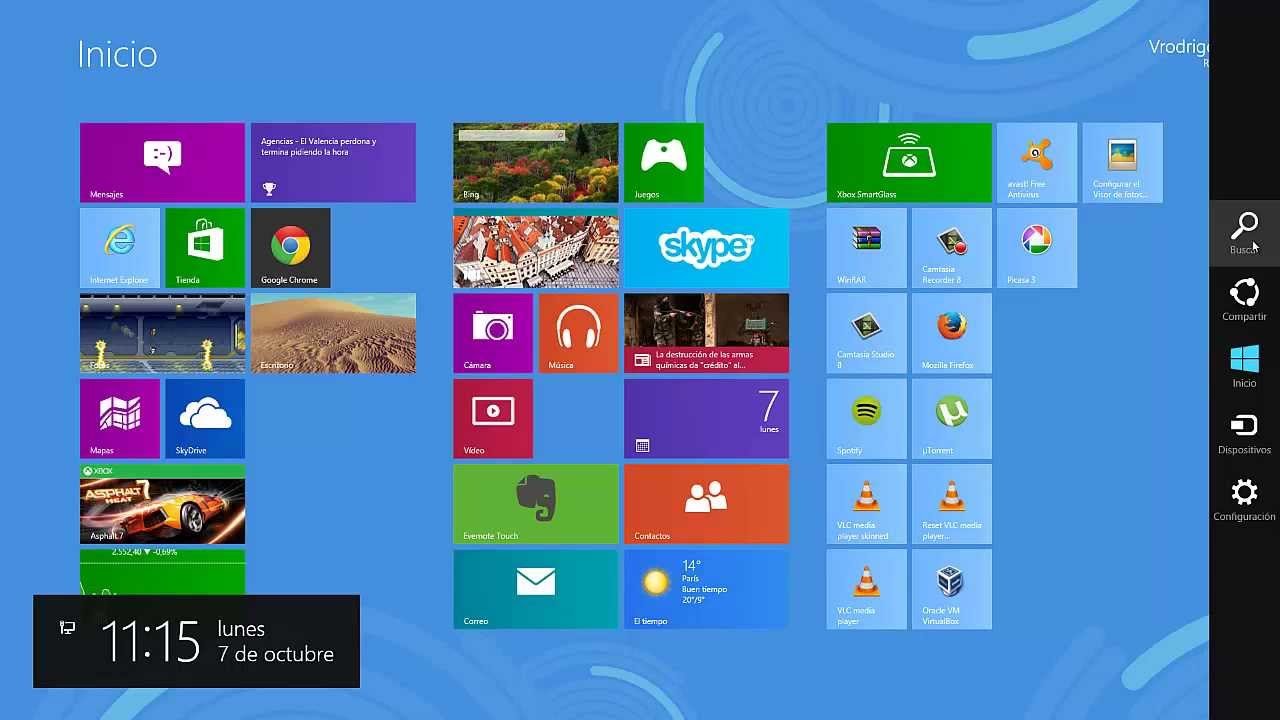Open Spotify from its tile

[867, 418]
